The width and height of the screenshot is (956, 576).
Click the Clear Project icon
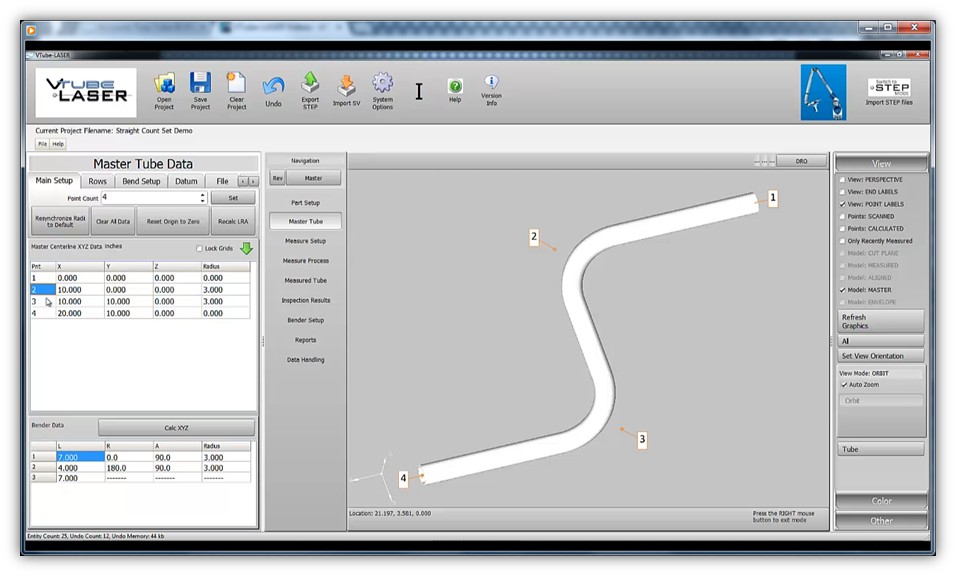tap(236, 85)
